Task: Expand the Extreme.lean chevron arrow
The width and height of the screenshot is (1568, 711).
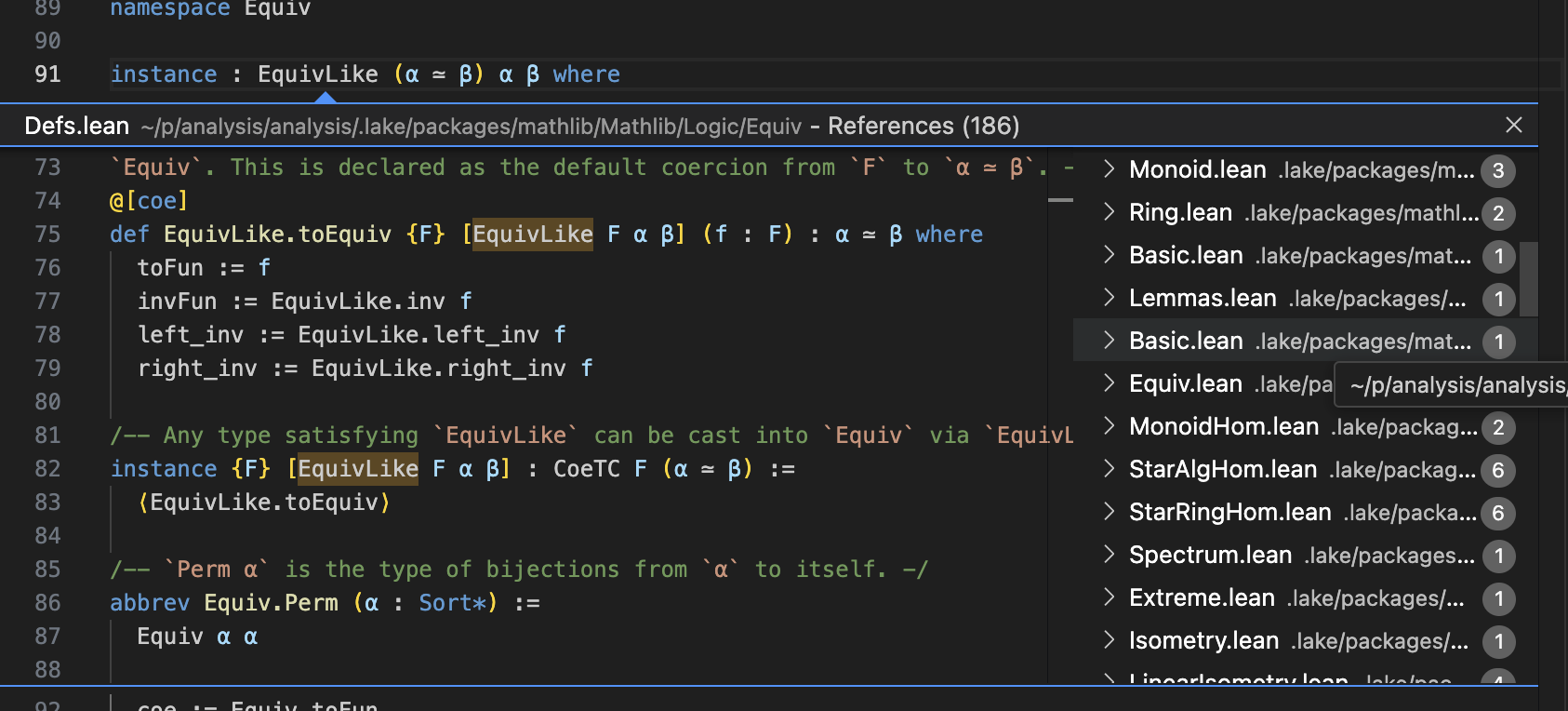Action: point(1109,597)
